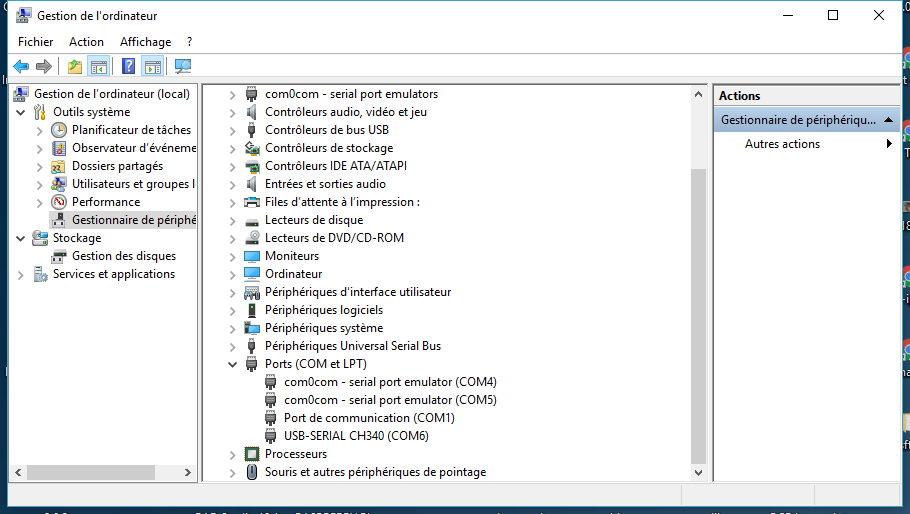Click device list scrollbar up arrow
Image resolution: width=910 pixels, height=514 pixels.
[698, 94]
